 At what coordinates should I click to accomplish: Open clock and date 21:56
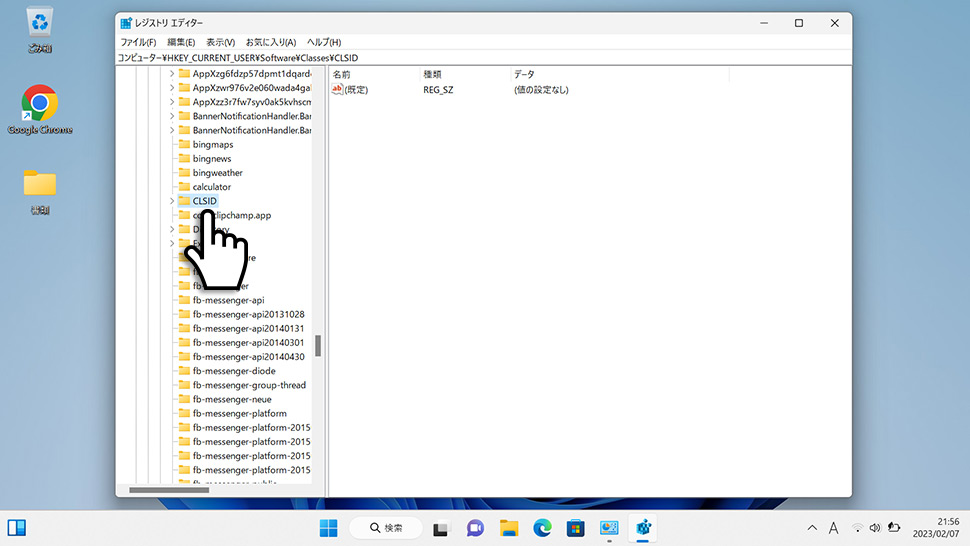pyautogui.click(x=935, y=527)
